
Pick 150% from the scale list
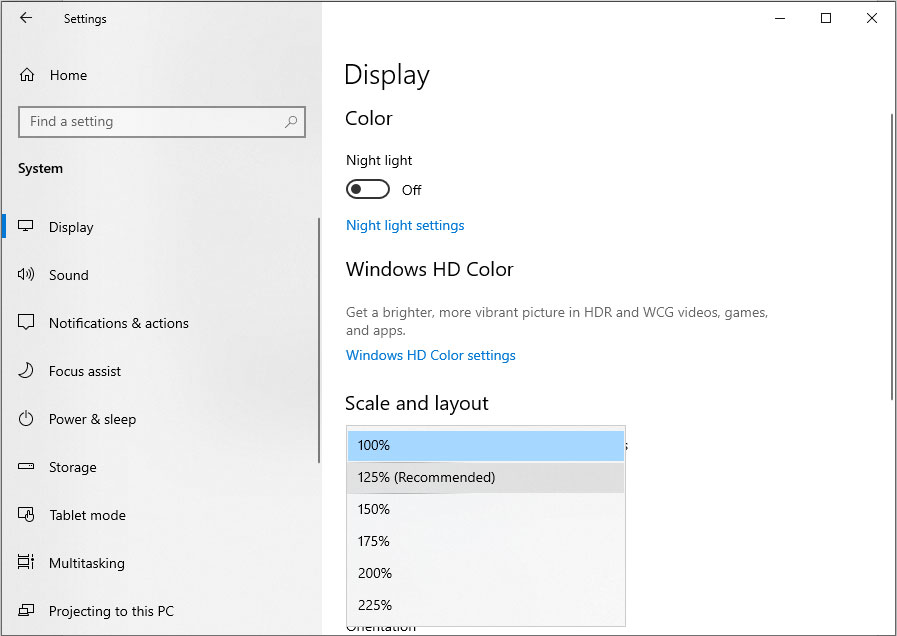(x=485, y=509)
